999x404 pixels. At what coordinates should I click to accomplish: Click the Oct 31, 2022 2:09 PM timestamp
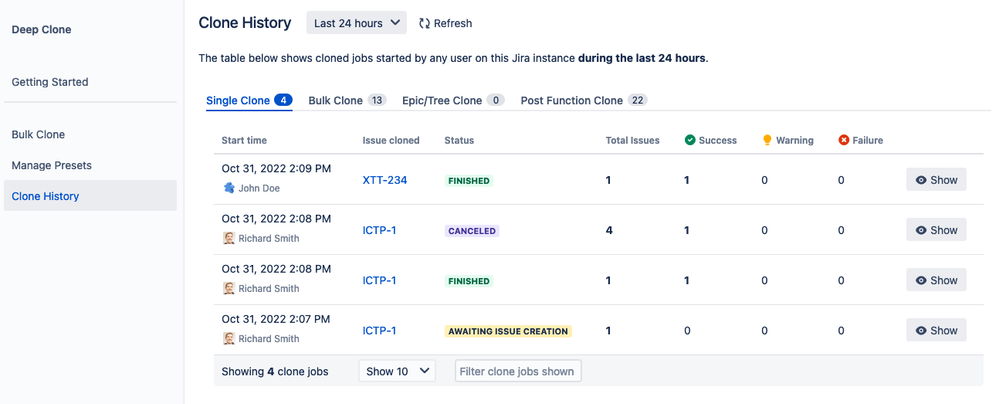click(277, 169)
